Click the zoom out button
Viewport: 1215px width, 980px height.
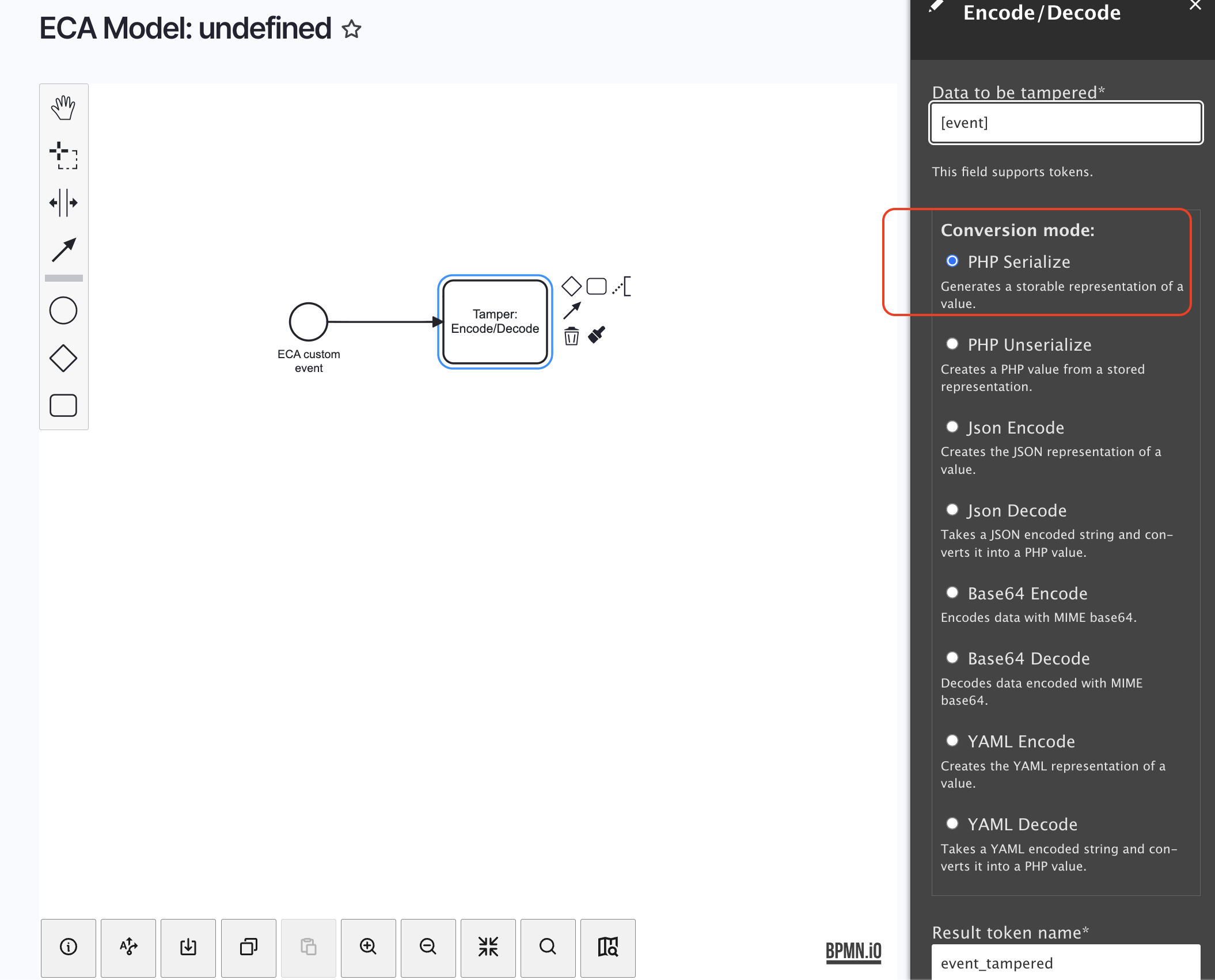pos(428,947)
